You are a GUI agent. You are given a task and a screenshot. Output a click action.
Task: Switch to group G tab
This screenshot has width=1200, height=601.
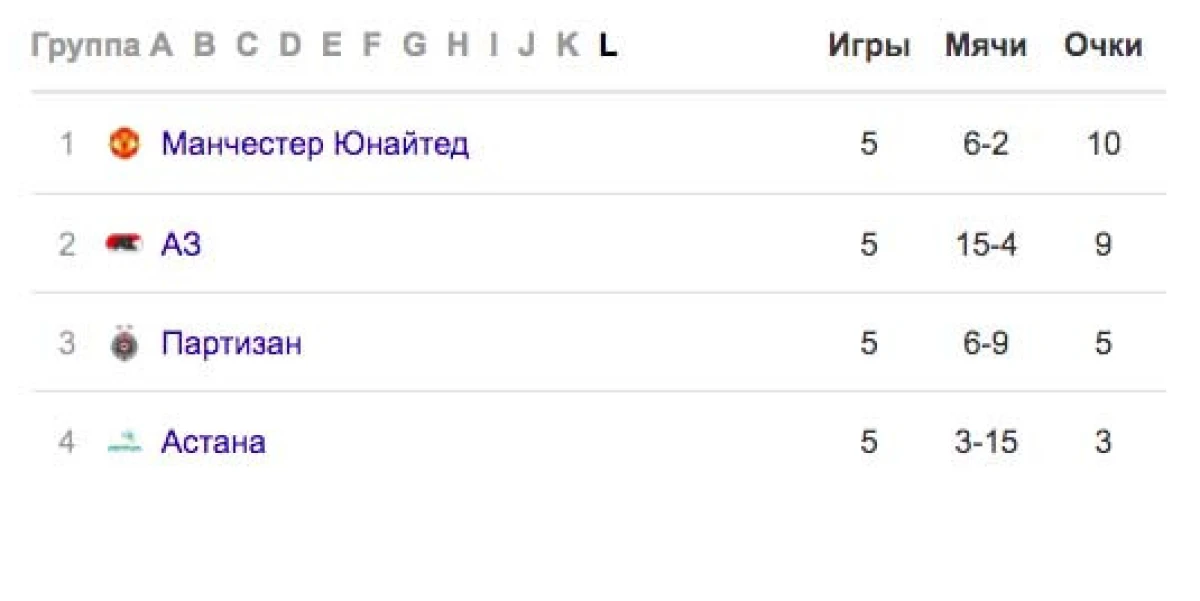click(x=414, y=45)
